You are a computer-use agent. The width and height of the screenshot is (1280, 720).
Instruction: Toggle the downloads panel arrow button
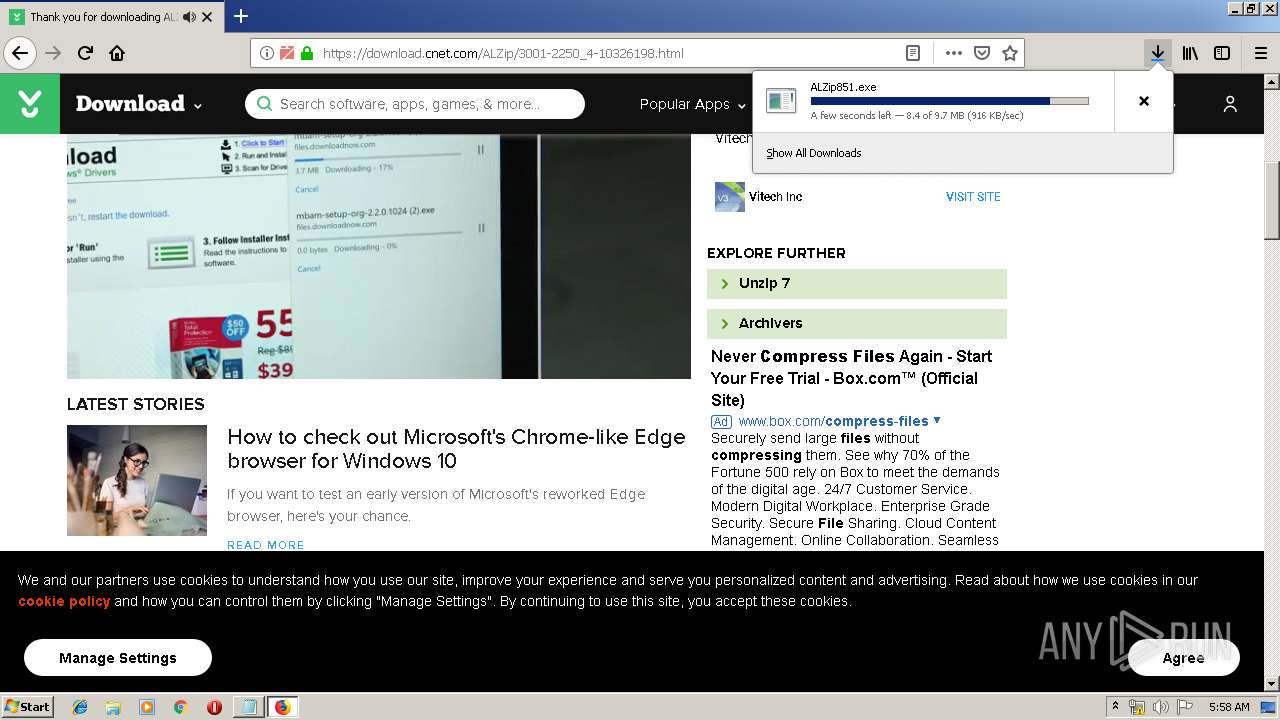tap(1157, 53)
